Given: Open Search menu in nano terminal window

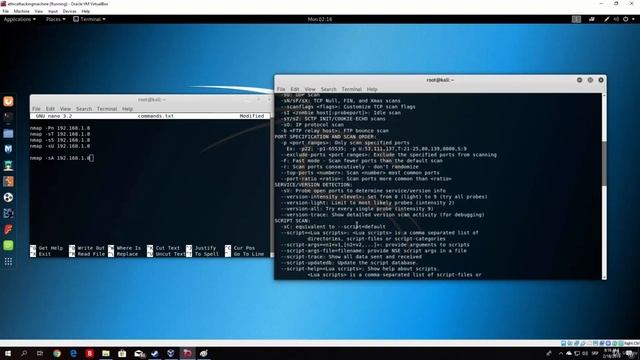Looking at the screenshot, I should click(84, 109).
